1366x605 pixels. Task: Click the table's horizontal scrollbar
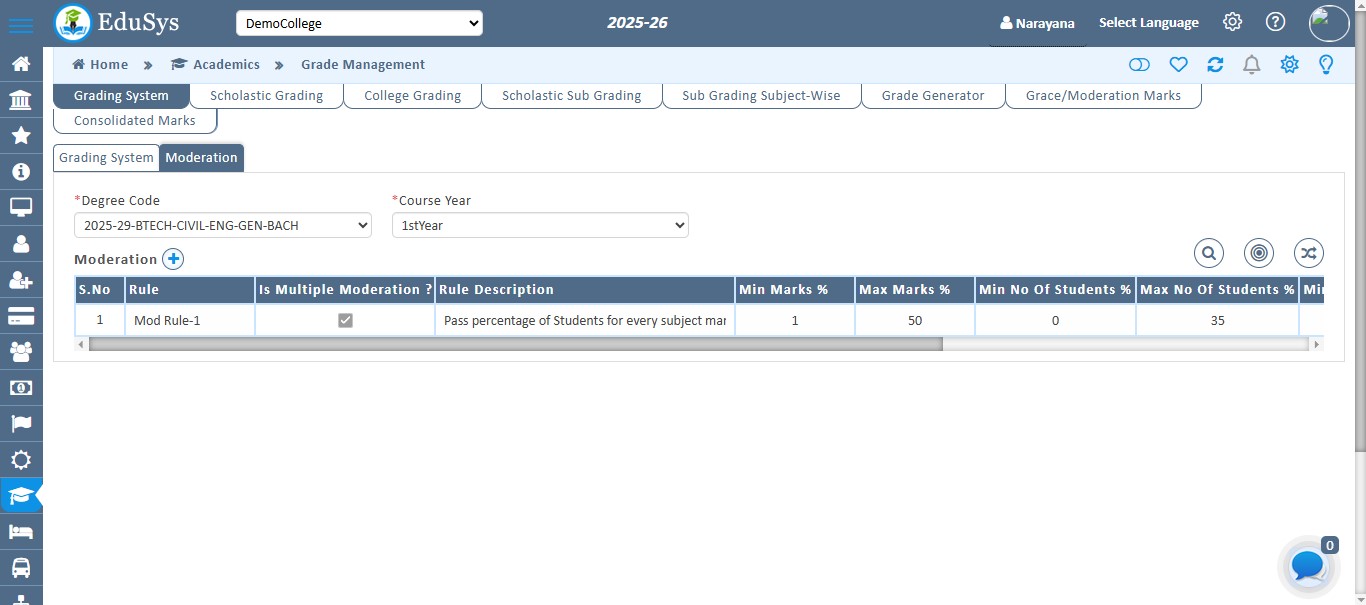point(515,344)
